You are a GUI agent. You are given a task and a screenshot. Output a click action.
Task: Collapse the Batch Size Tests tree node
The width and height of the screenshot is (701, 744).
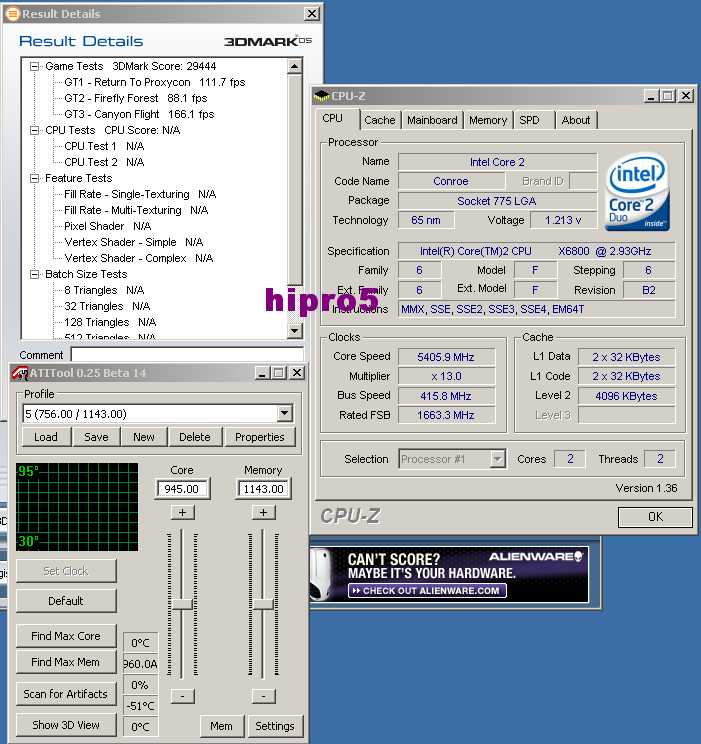click(34, 274)
